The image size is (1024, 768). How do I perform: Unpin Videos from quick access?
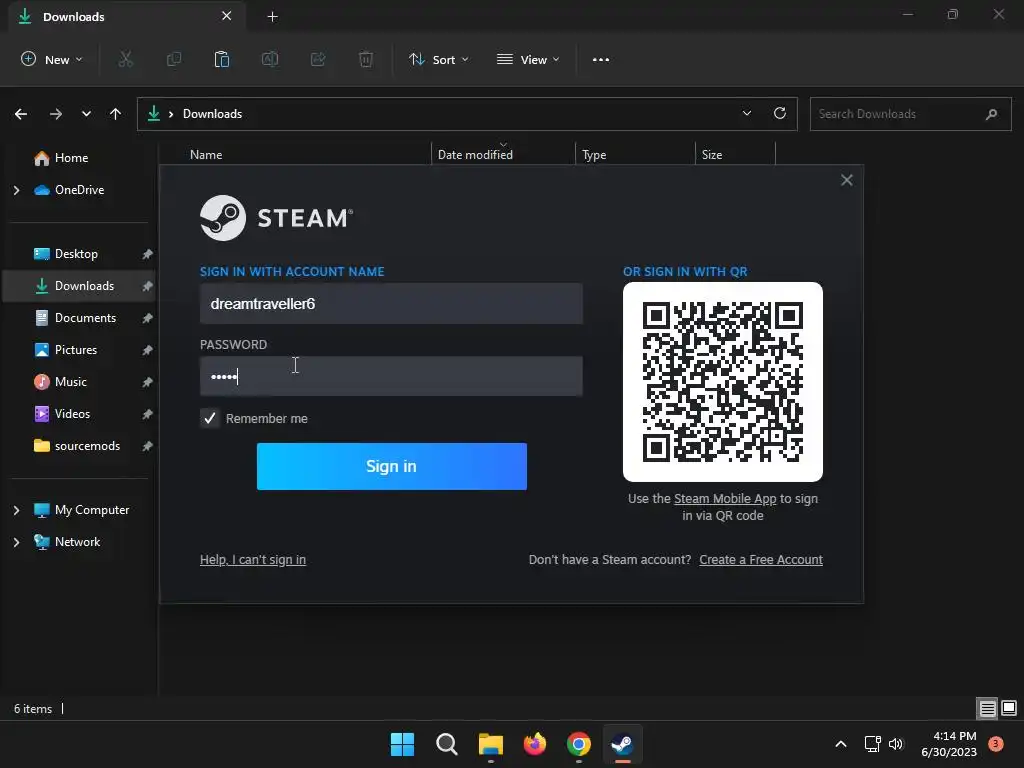pyautogui.click(x=148, y=414)
